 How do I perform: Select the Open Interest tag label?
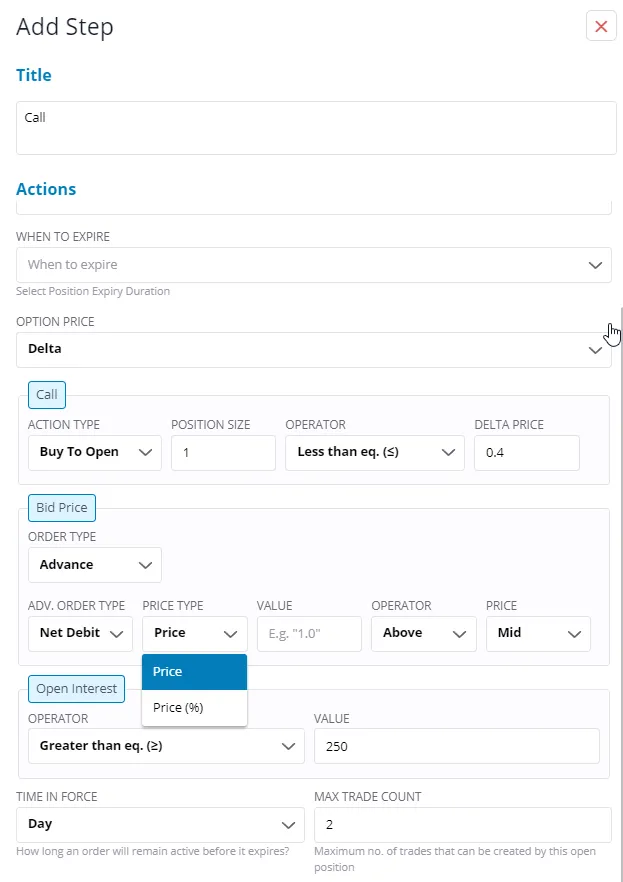click(x=76, y=689)
